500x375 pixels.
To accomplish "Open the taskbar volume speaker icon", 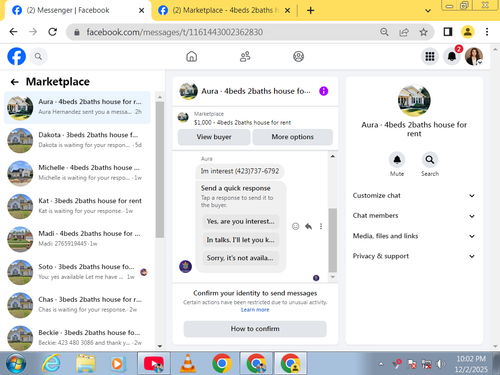I will click(441, 364).
